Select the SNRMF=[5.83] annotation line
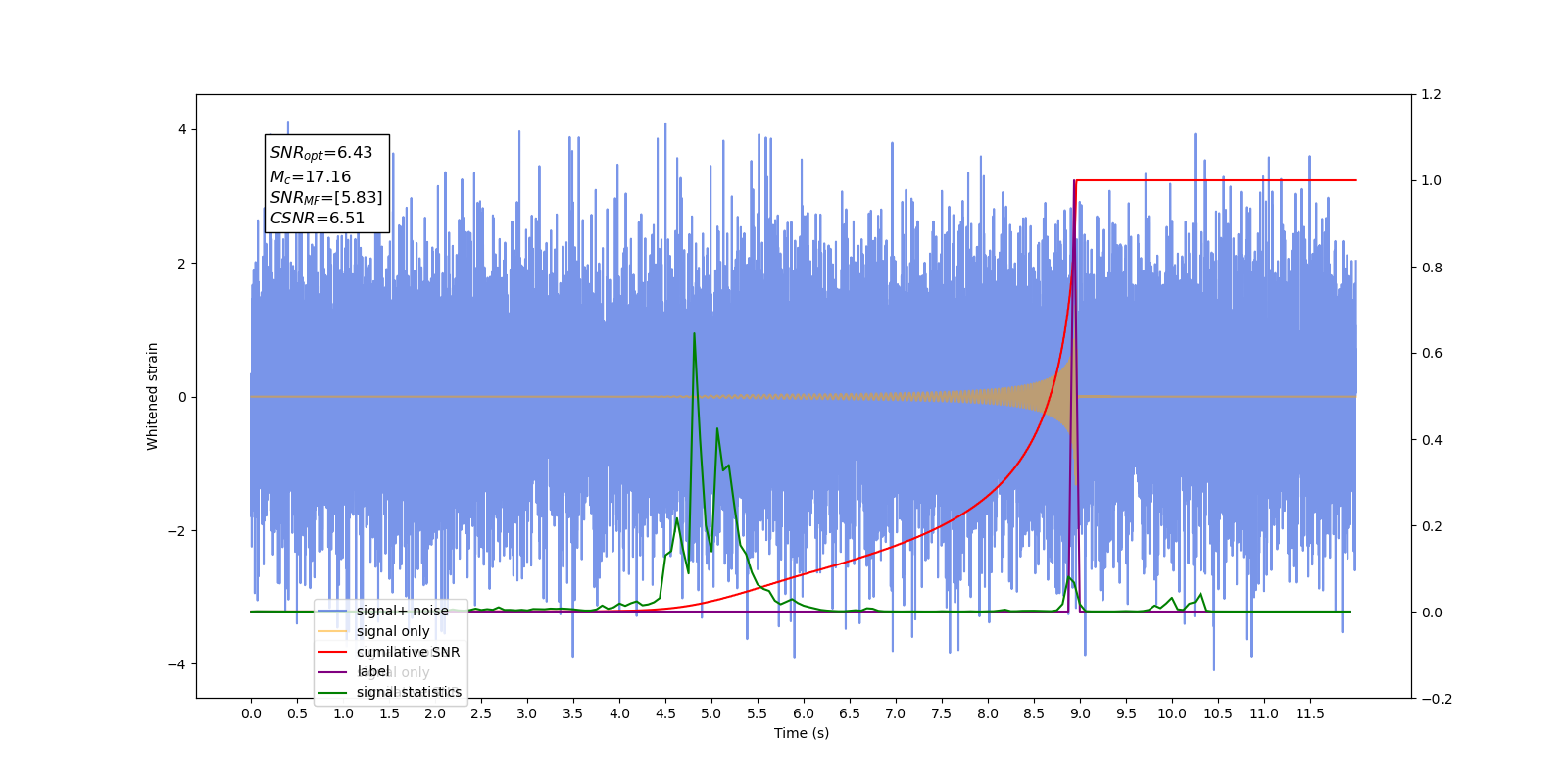This screenshot has height=784, width=1568. pyautogui.click(x=326, y=198)
